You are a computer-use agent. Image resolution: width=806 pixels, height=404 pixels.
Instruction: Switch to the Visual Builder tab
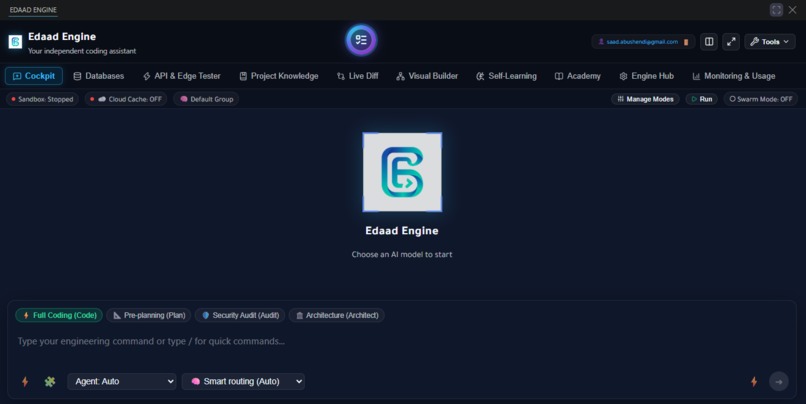(x=427, y=76)
